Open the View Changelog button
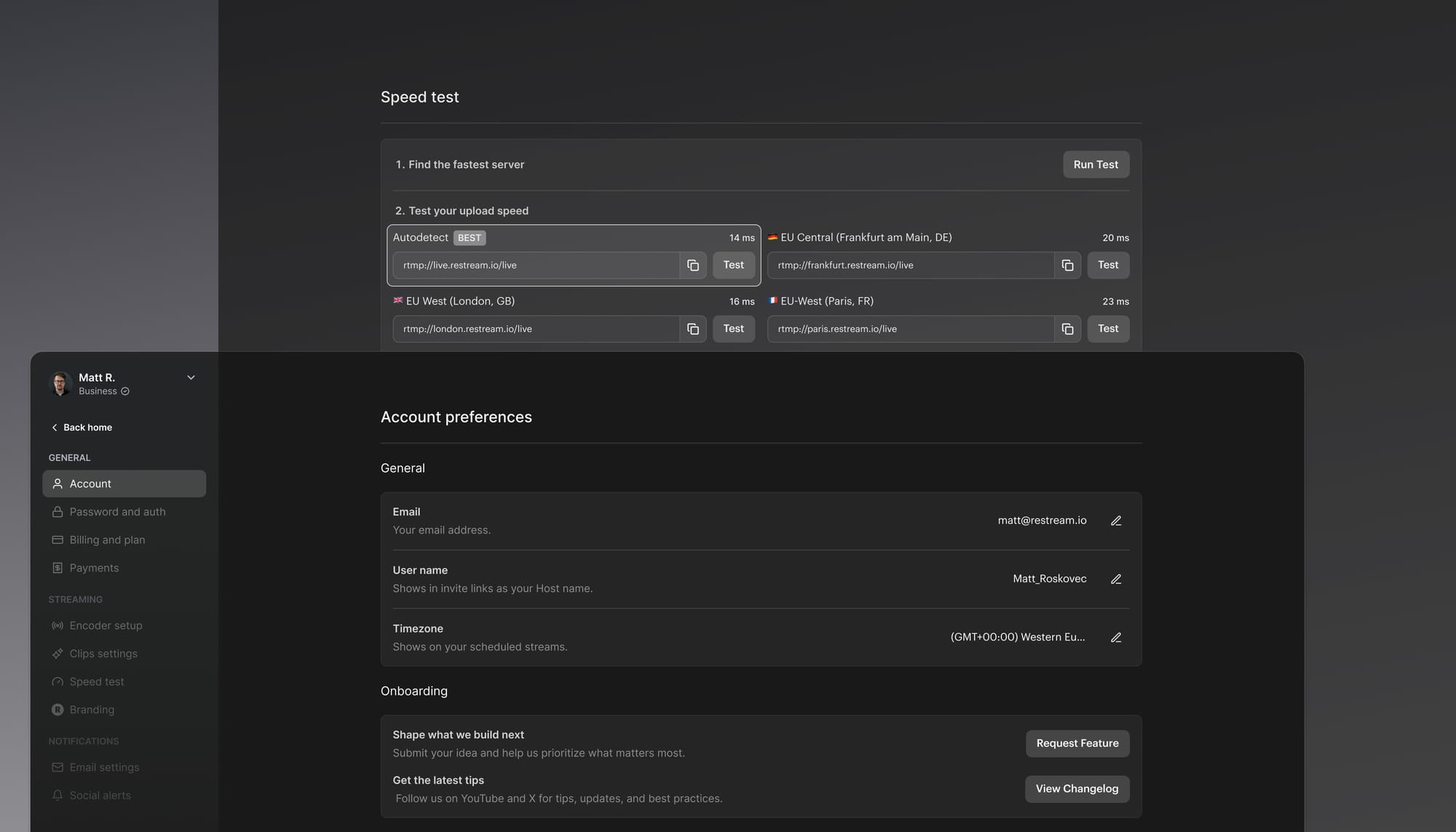This screenshot has width=1456, height=832. tap(1077, 789)
